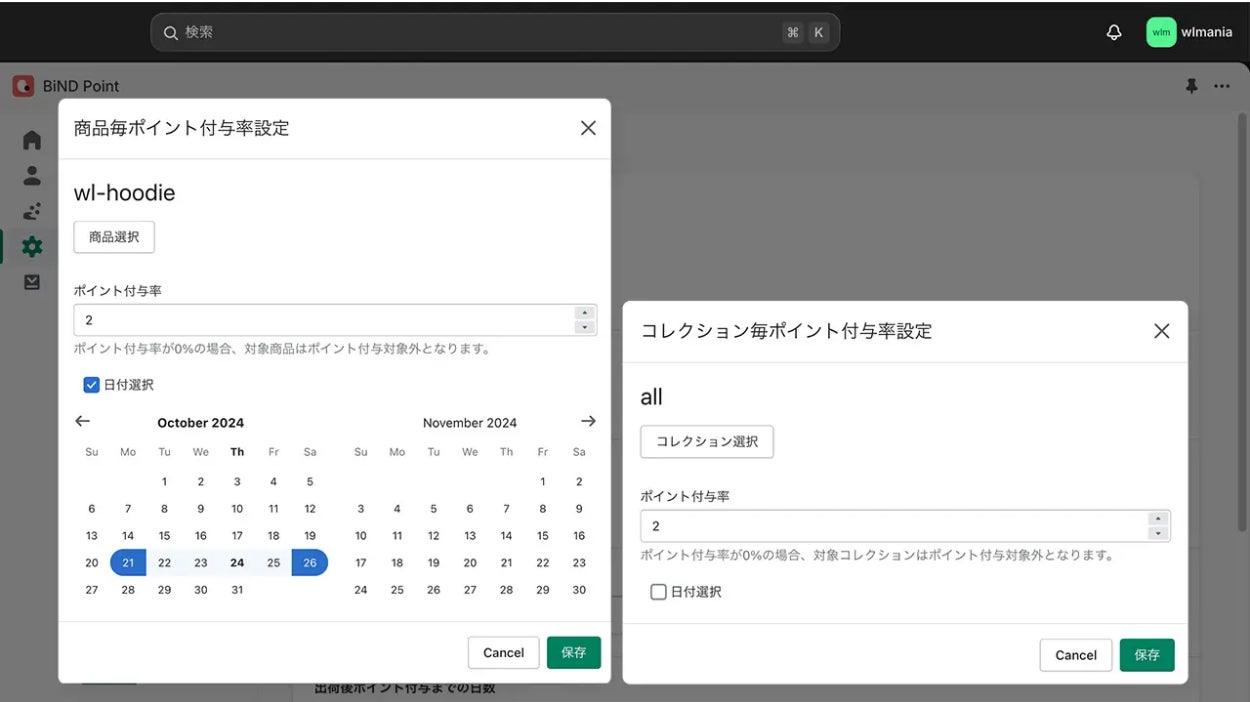Viewport: 1250px width, 702px height.
Task: Open the sidebar points sparkle icon
Action: [32, 211]
